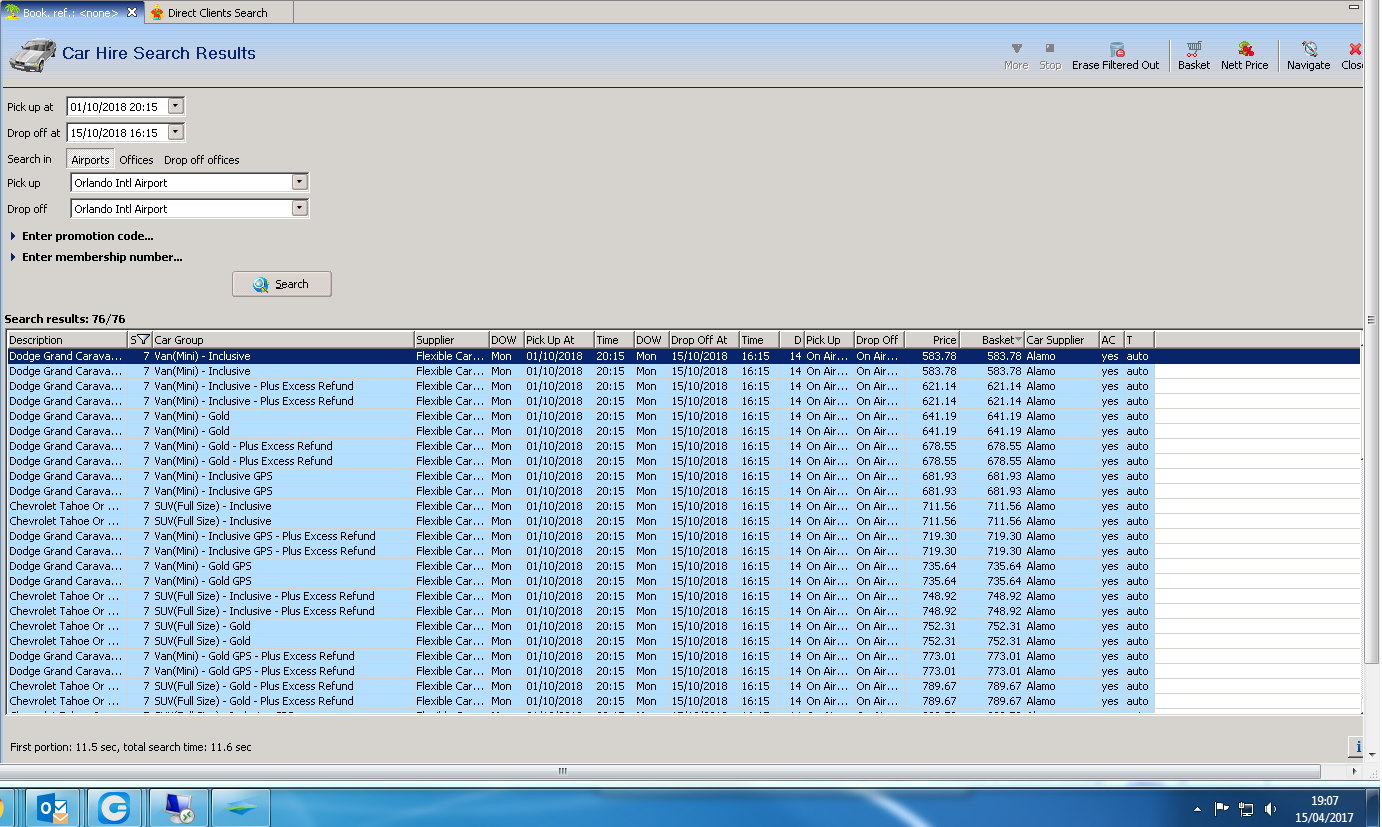Click the Car Supplier column header
The height and width of the screenshot is (827, 1382).
pos(1061,340)
